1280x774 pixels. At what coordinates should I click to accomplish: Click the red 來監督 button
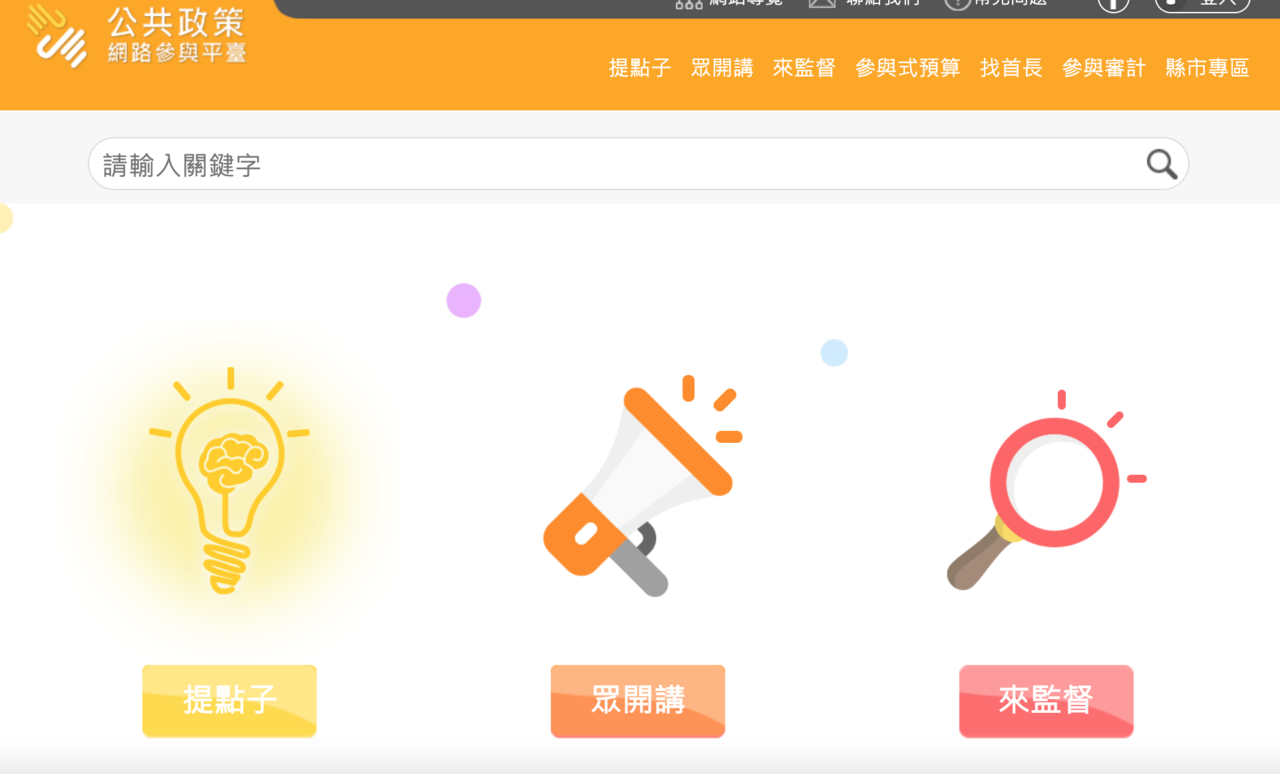(x=1046, y=701)
